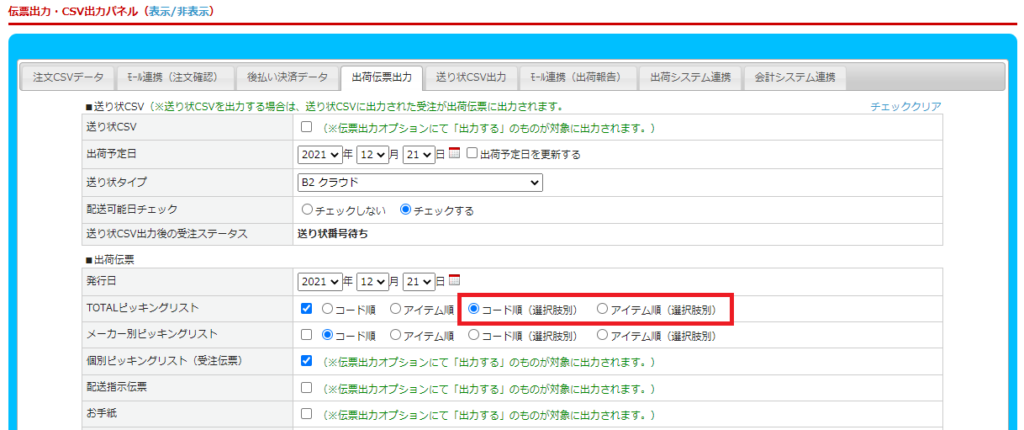The image size is (1024, 430).
Task: Click the チェッククリア link
Action: coord(905,106)
